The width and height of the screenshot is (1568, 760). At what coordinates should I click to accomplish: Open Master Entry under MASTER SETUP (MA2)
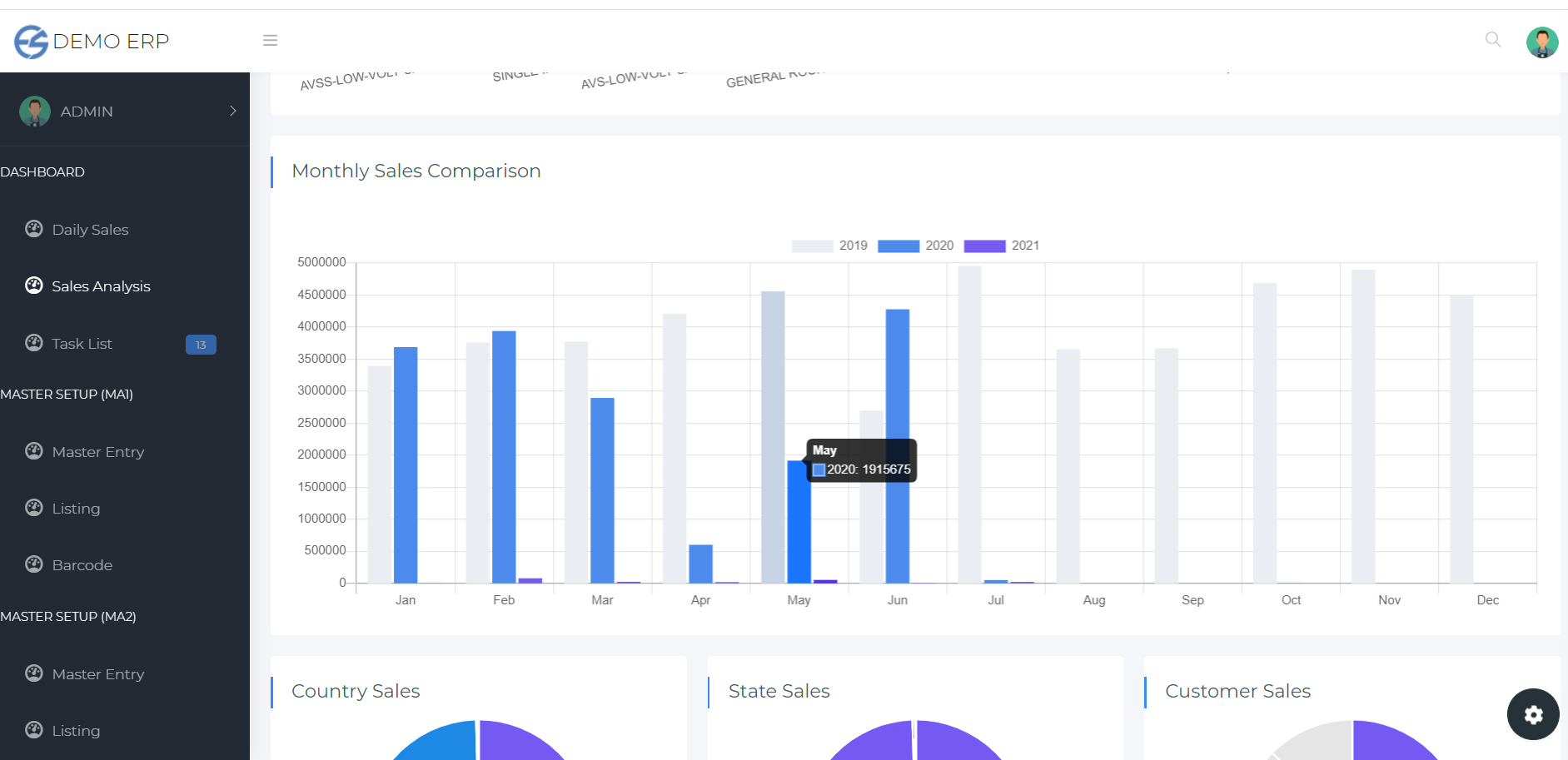tap(97, 674)
